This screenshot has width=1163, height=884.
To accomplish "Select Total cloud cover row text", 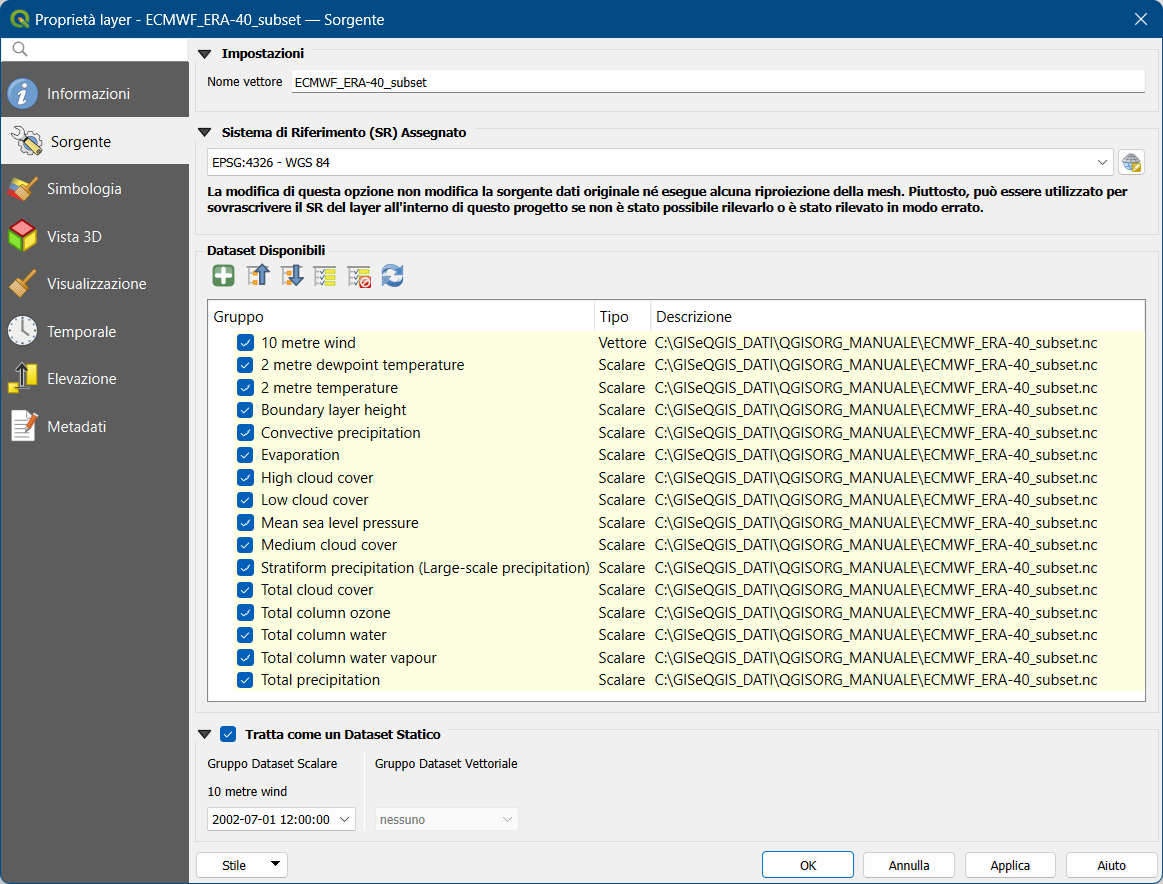I will [317, 590].
